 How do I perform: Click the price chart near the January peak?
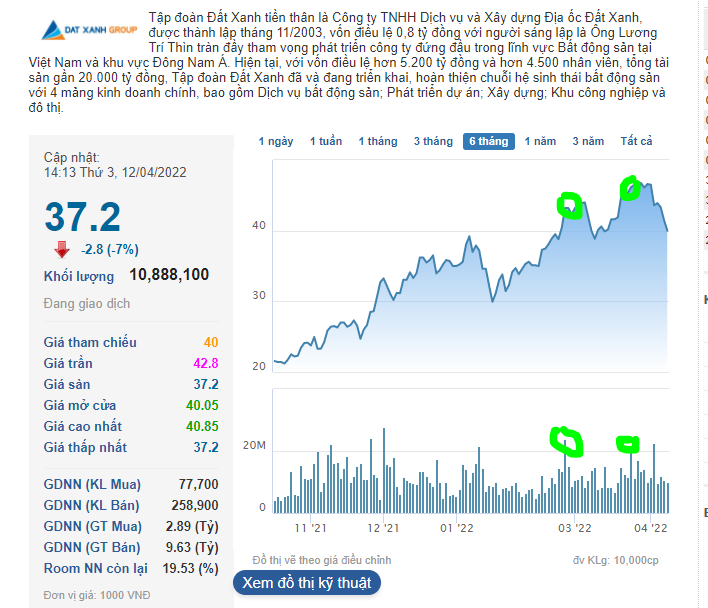[470, 237]
